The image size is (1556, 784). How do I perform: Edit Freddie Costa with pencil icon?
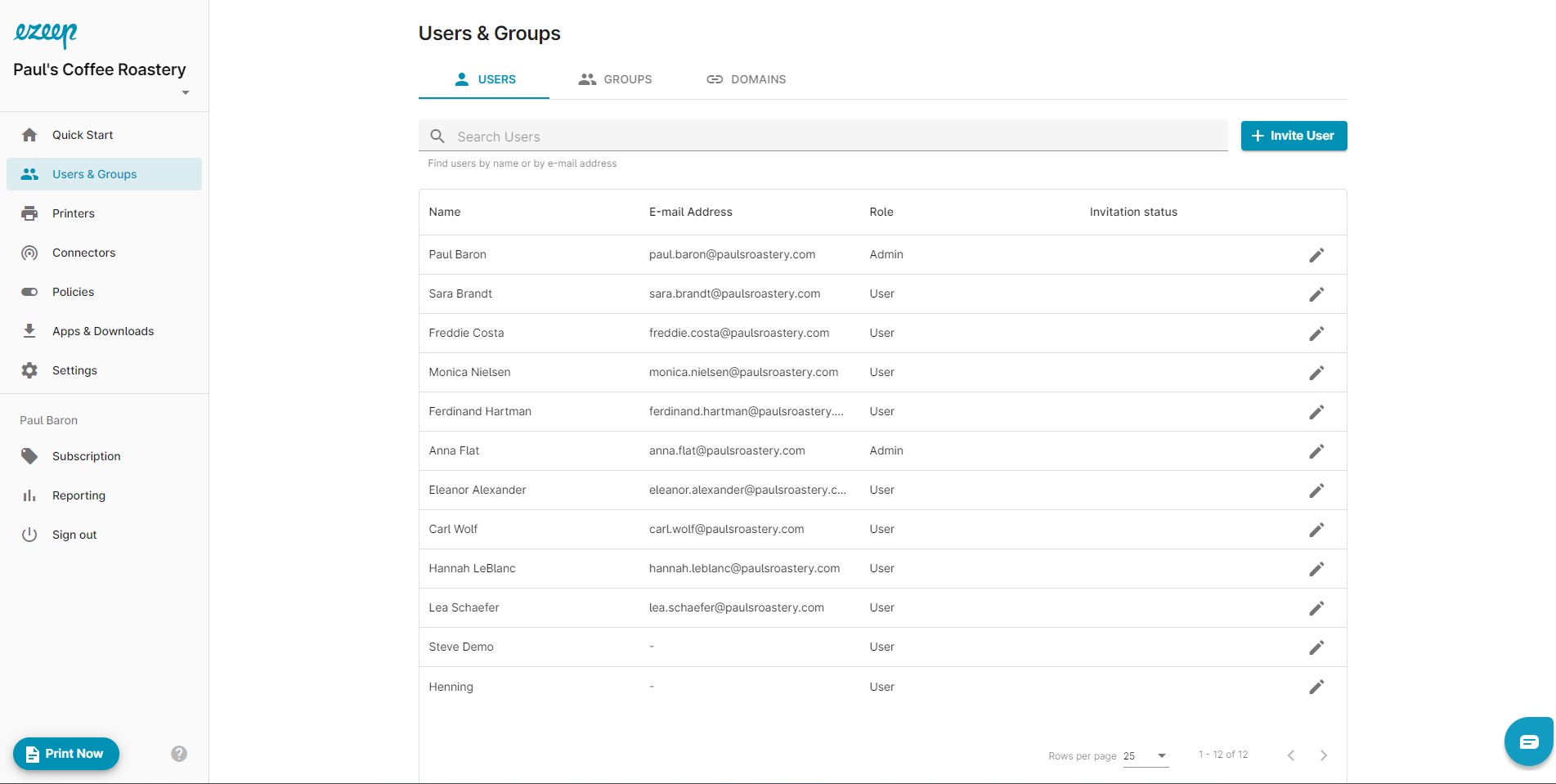click(1316, 334)
